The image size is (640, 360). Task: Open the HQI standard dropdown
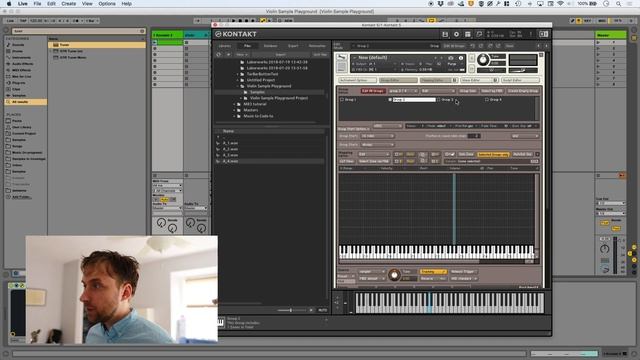click(x=464, y=279)
